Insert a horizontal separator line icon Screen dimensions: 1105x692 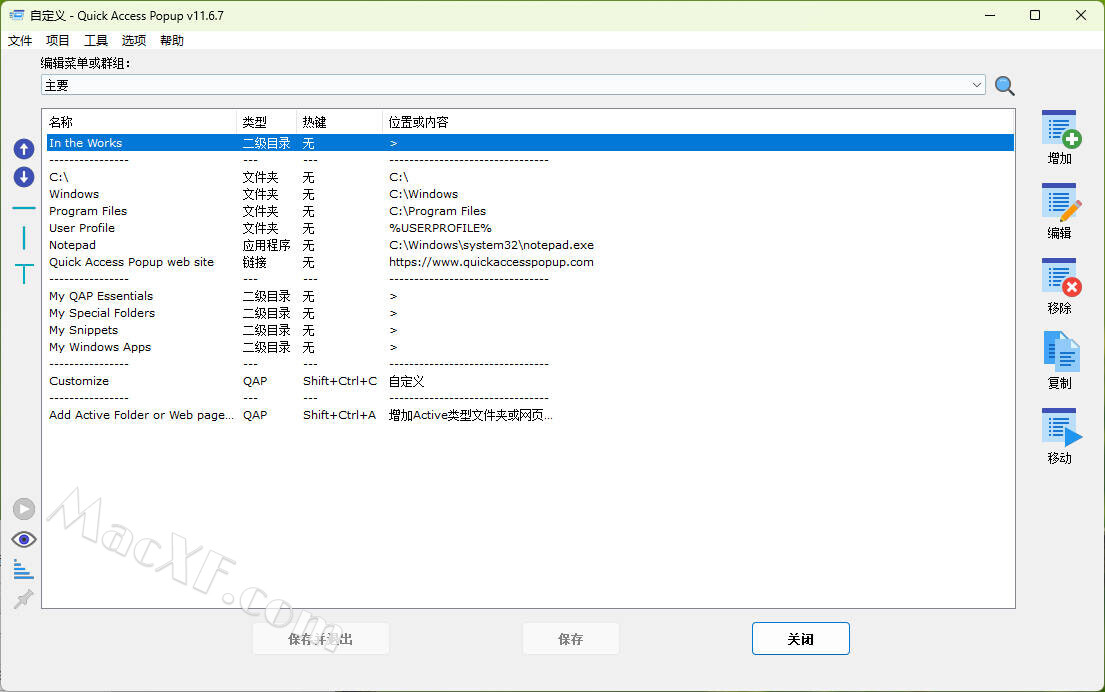coord(24,208)
